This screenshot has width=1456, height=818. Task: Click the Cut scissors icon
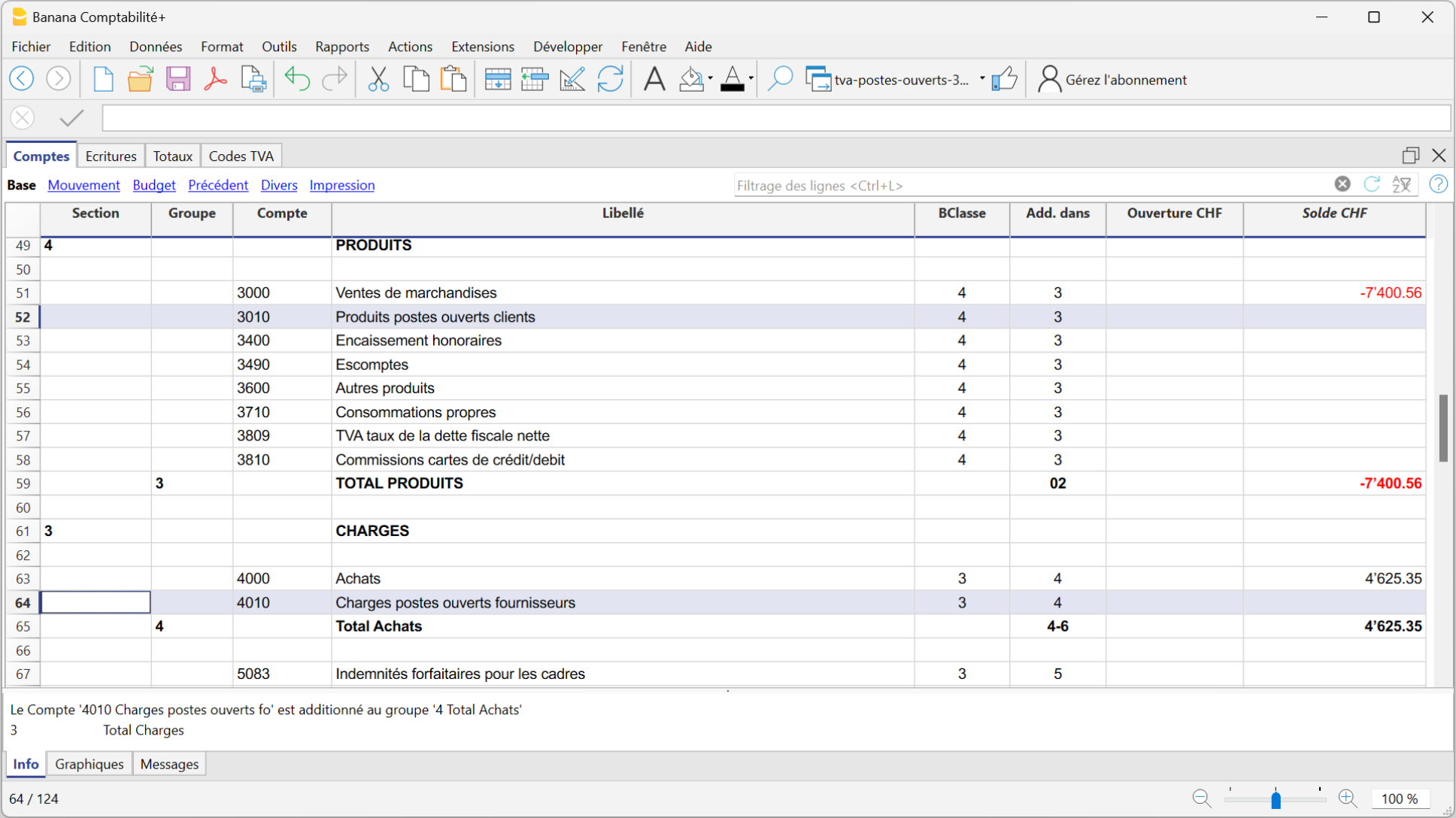click(378, 79)
